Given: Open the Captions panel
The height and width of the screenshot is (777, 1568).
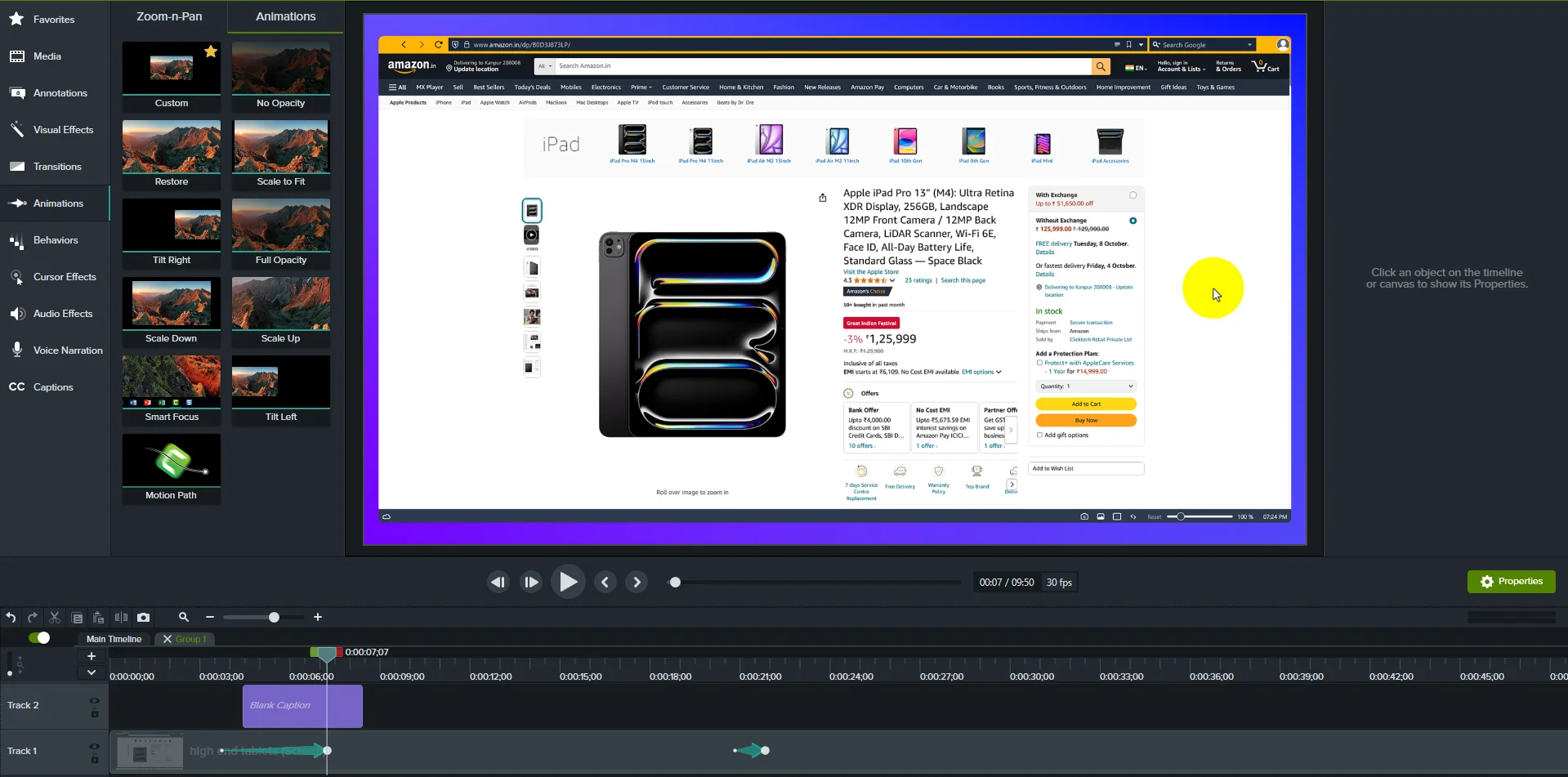Looking at the screenshot, I should click(54, 387).
